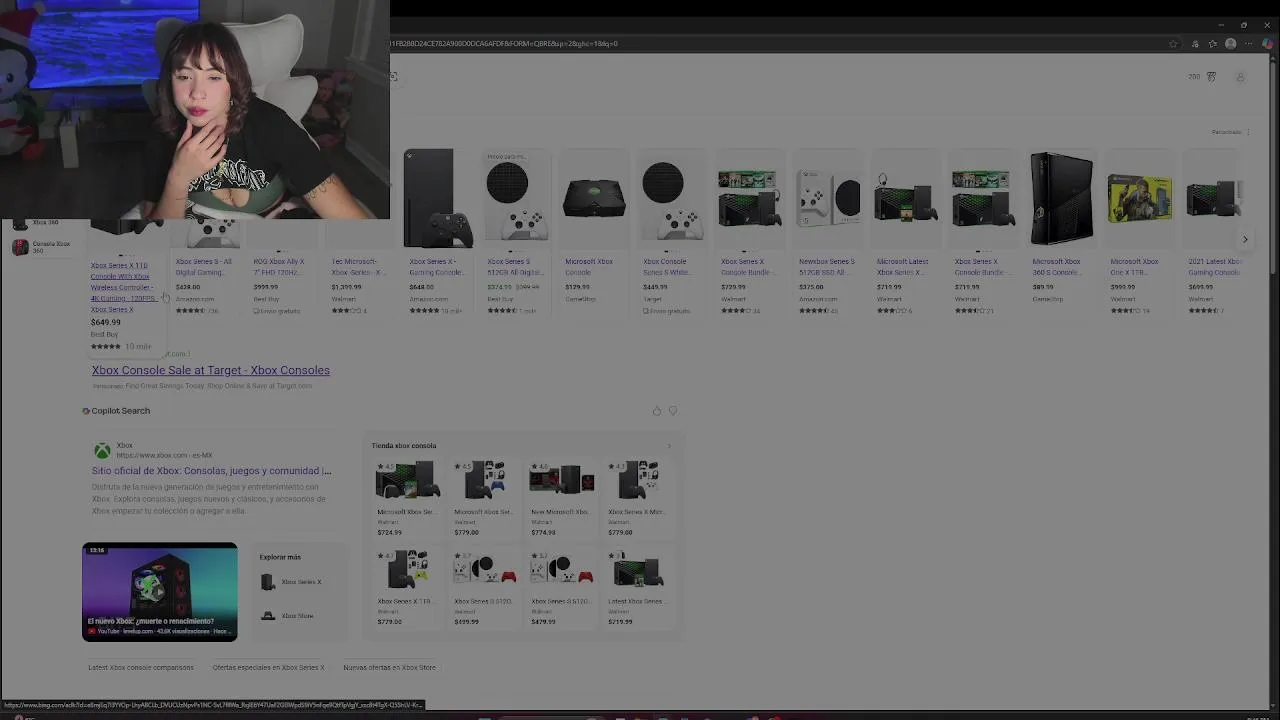Open Bing account profile icon
This screenshot has height=720, width=1280.
pyautogui.click(x=1240, y=77)
